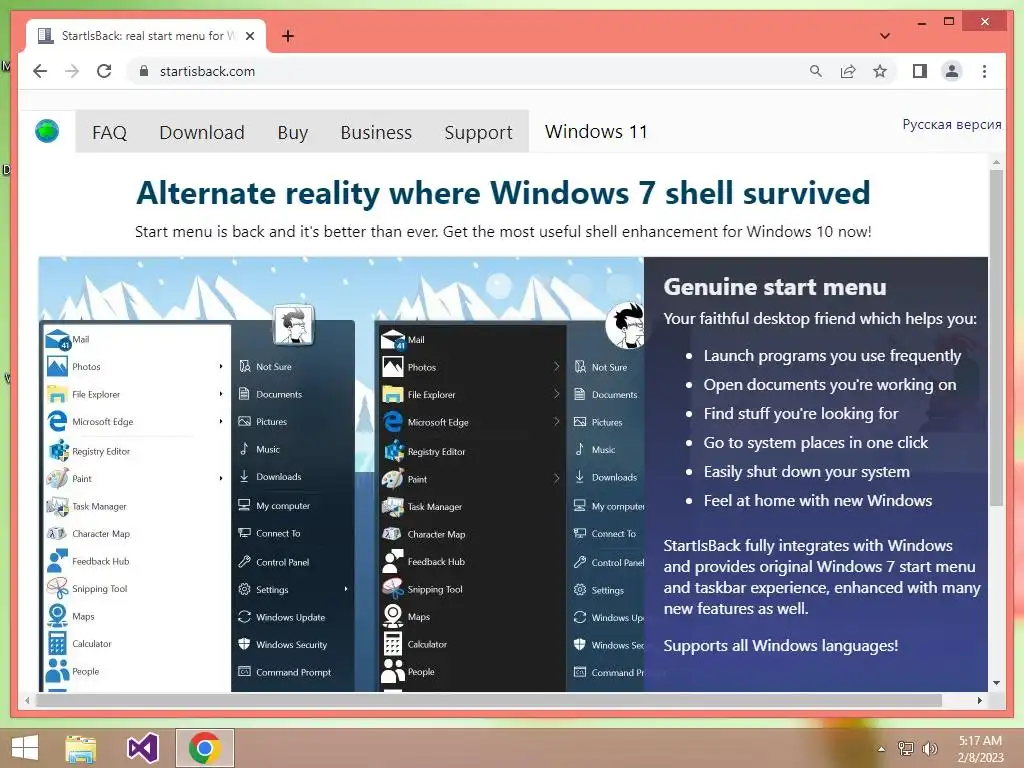Close the StartIsBack tab

click(249, 36)
